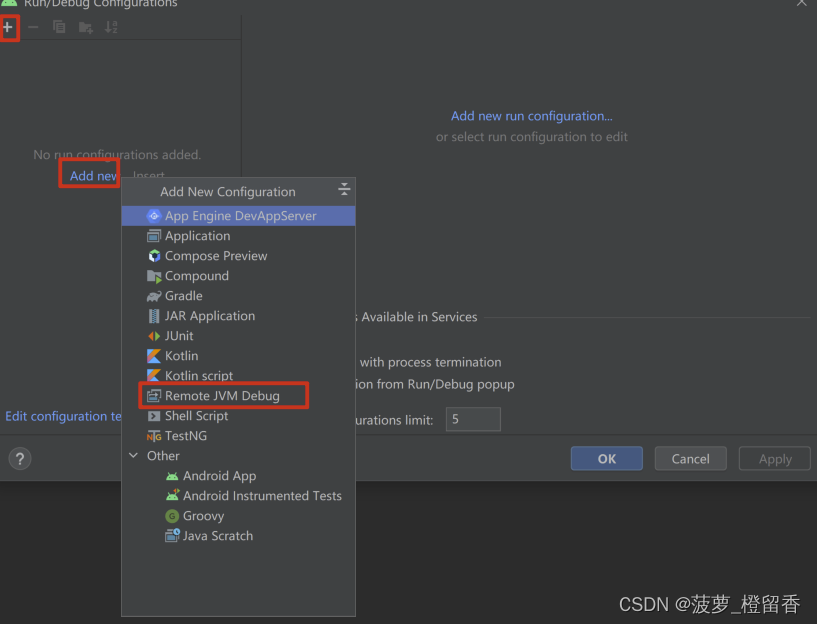
Task: Click the JUnit arrows icon
Action: (154, 336)
